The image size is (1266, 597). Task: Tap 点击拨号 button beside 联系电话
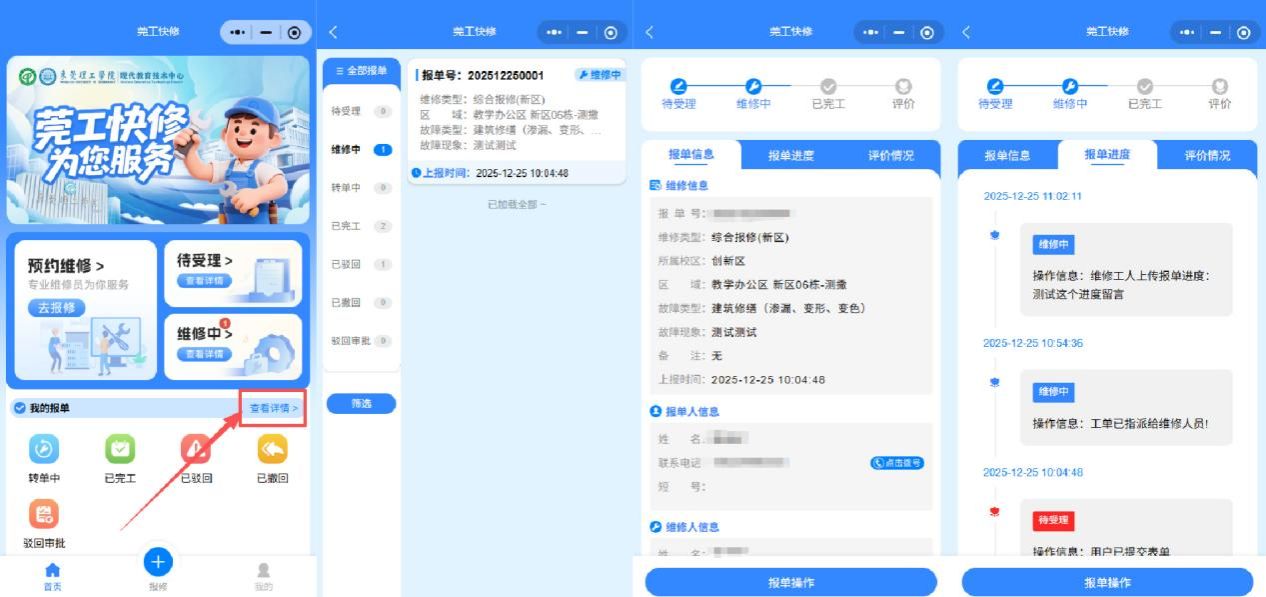click(896, 463)
